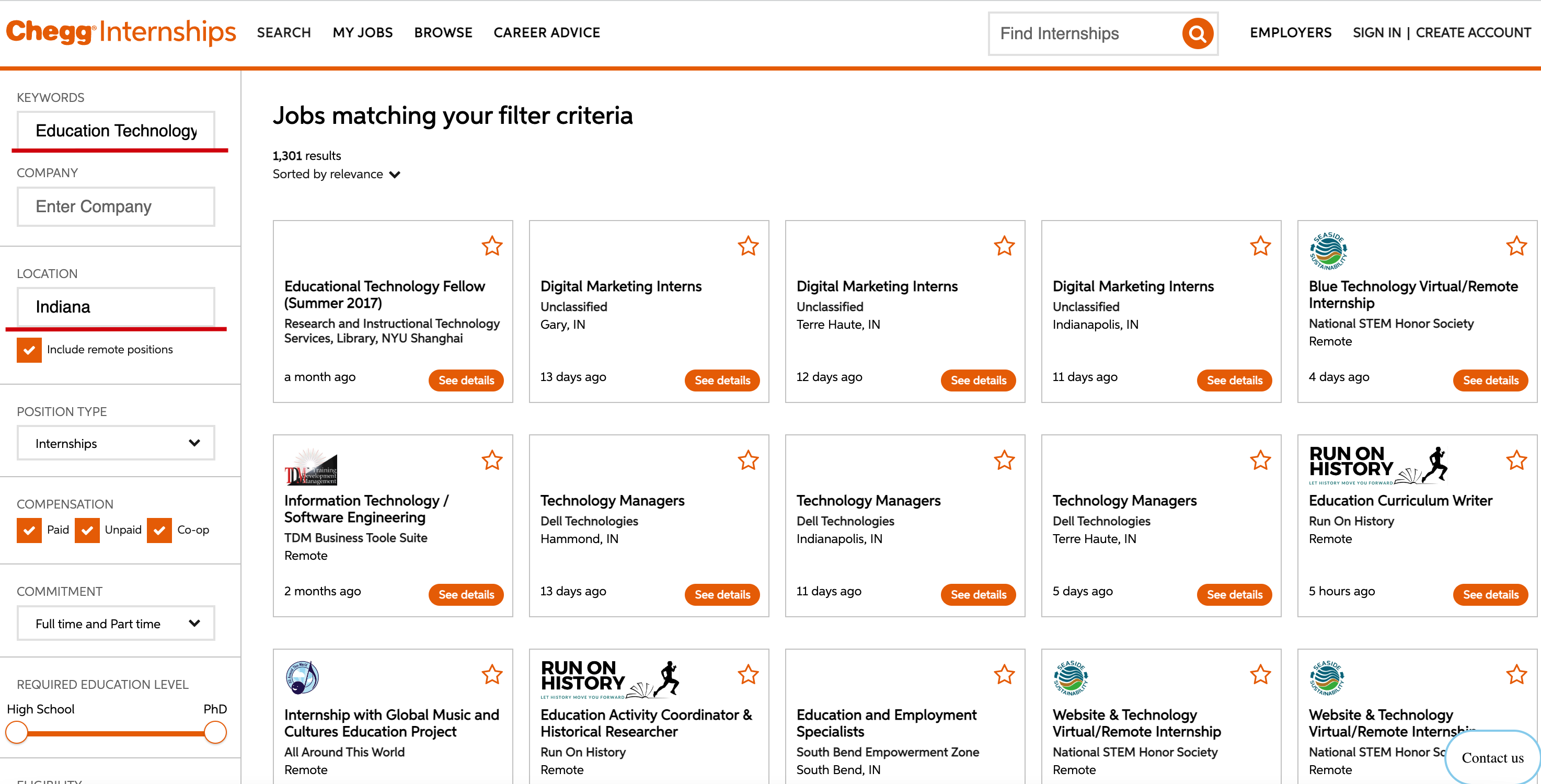Star the National STEM Website & Technology card beside Education and Employment Specialists
Screen dimensions: 1541x784
tap(1260, 674)
